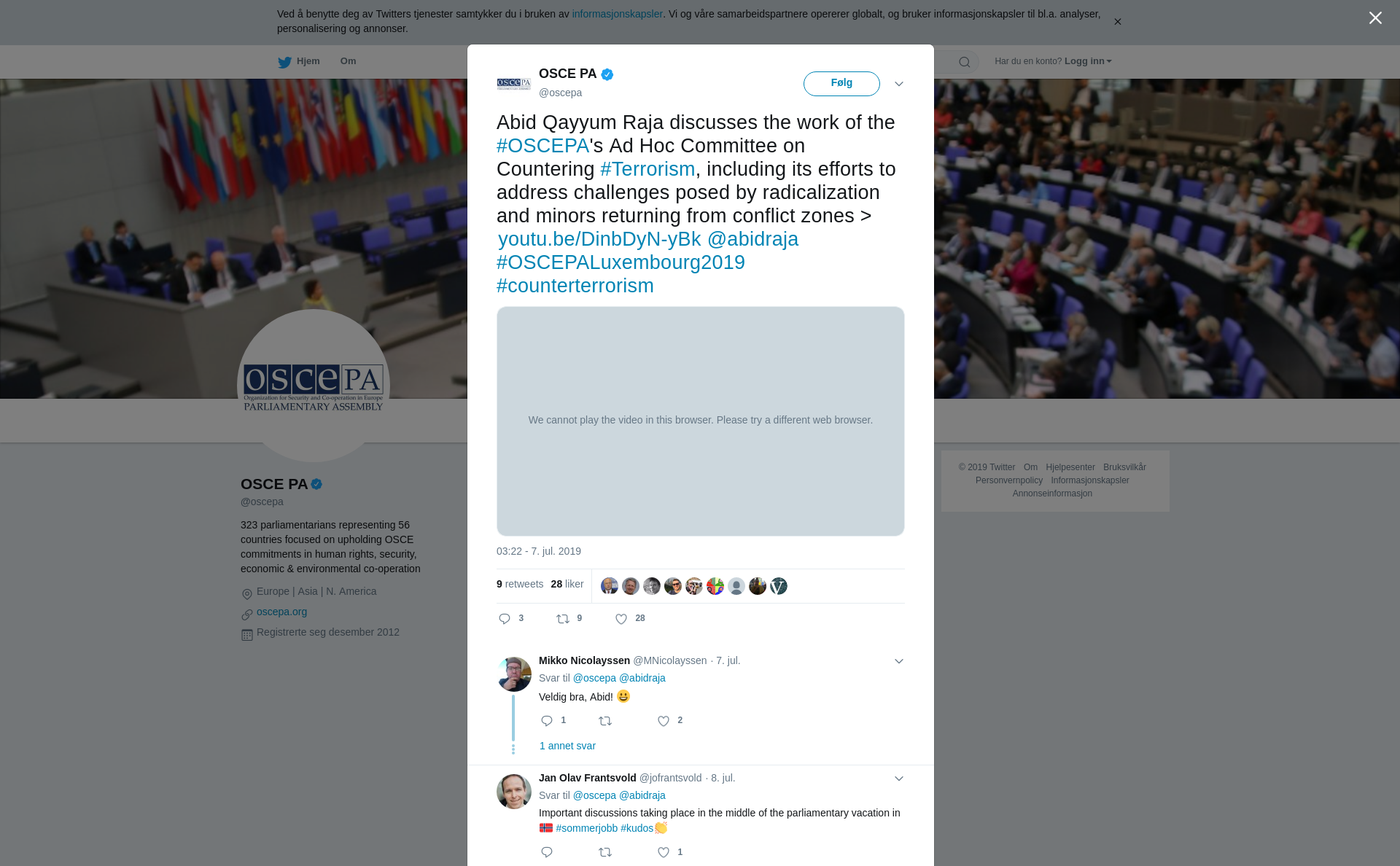Close the tweet overlay dialog

(x=1375, y=18)
